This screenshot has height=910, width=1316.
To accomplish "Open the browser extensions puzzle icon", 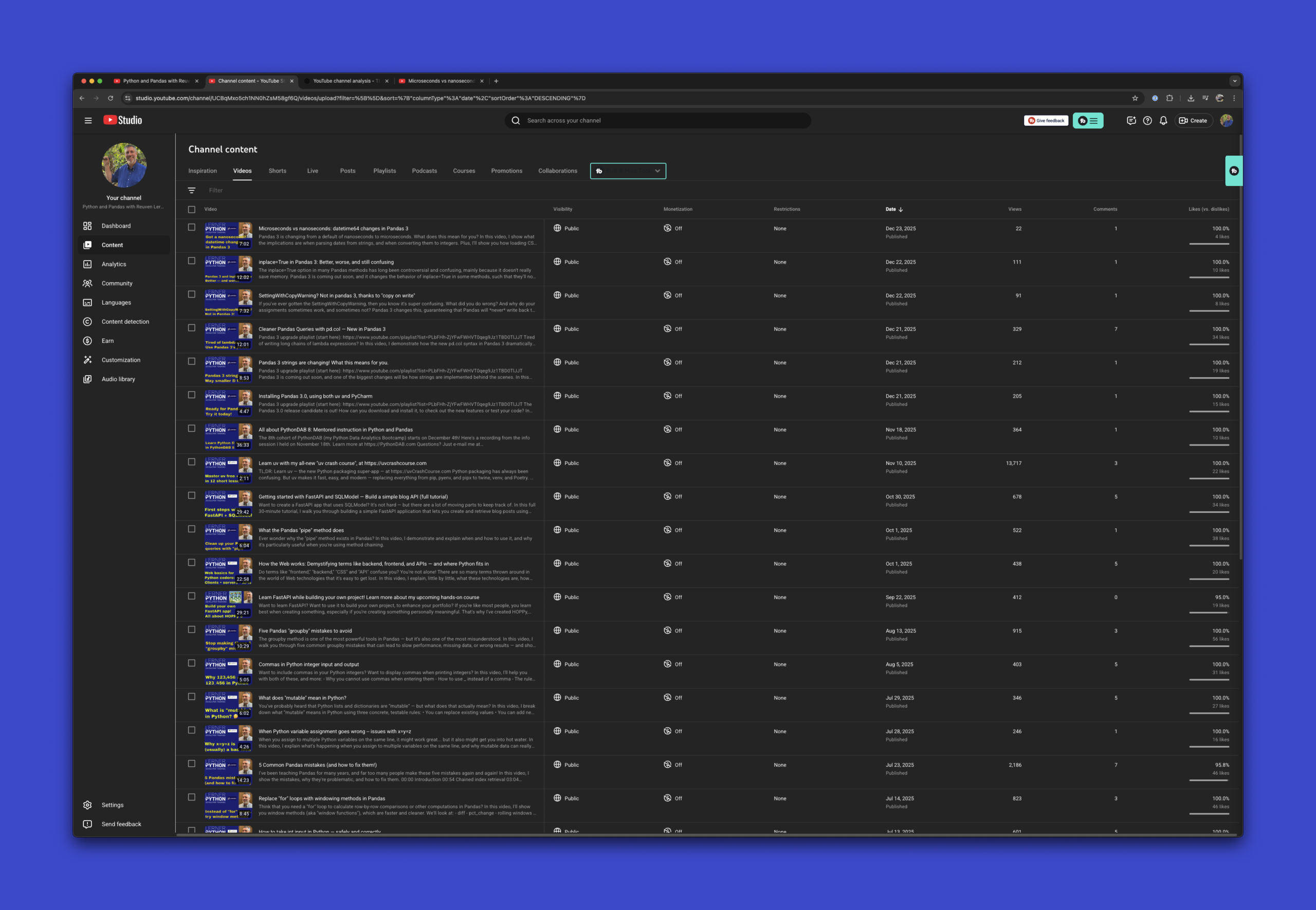I will tap(1169, 98).
